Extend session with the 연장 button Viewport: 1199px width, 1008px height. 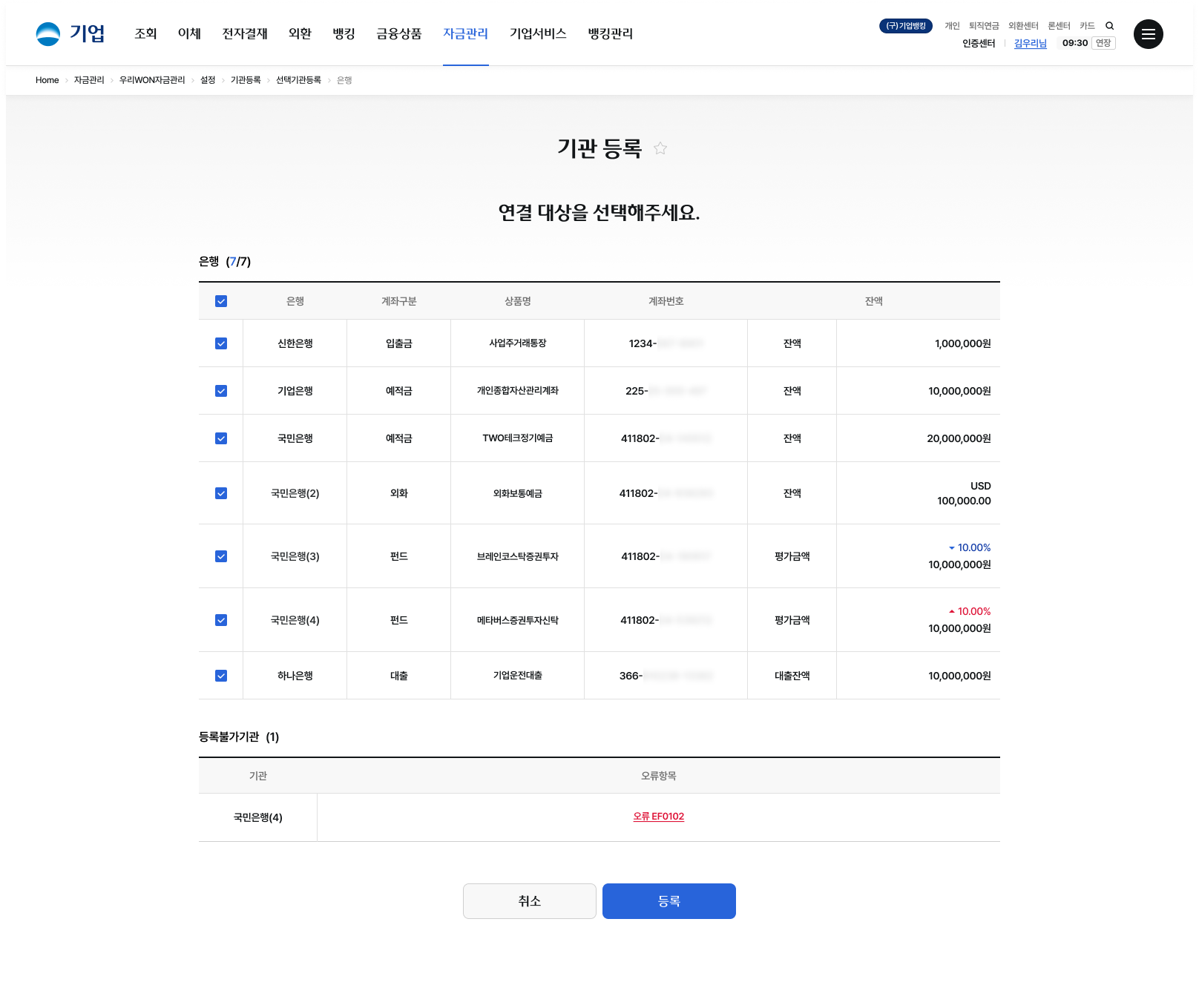click(1103, 43)
